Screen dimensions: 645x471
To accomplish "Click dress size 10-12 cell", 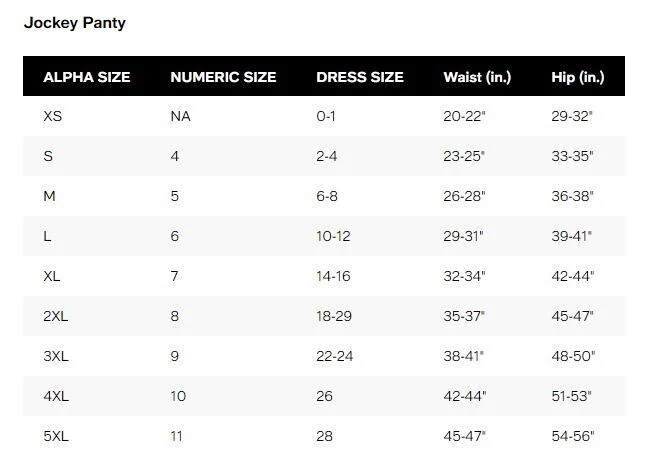I will click(333, 236).
